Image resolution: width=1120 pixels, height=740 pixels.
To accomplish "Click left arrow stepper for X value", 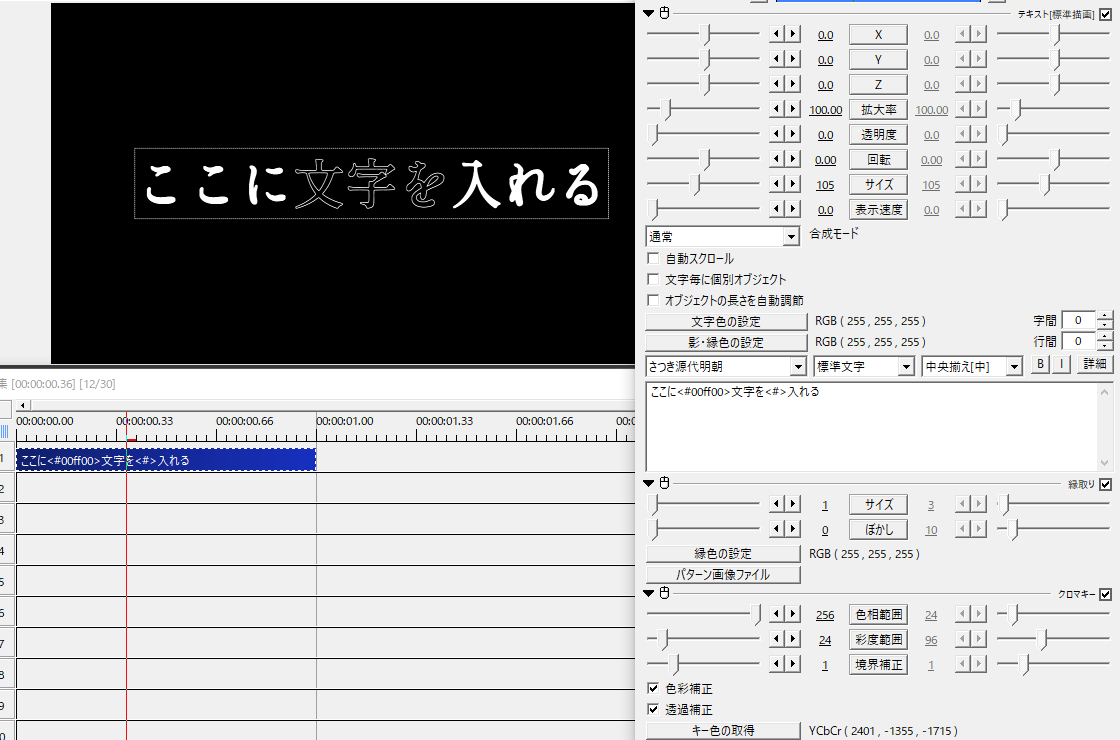I will [776, 35].
